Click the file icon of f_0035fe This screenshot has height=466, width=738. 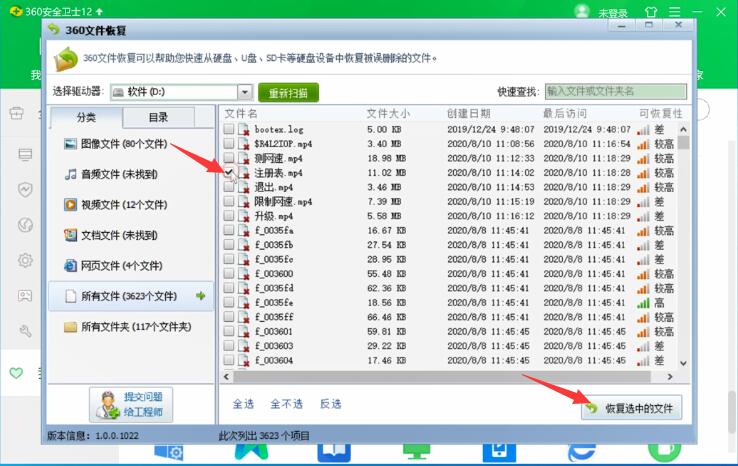244,303
